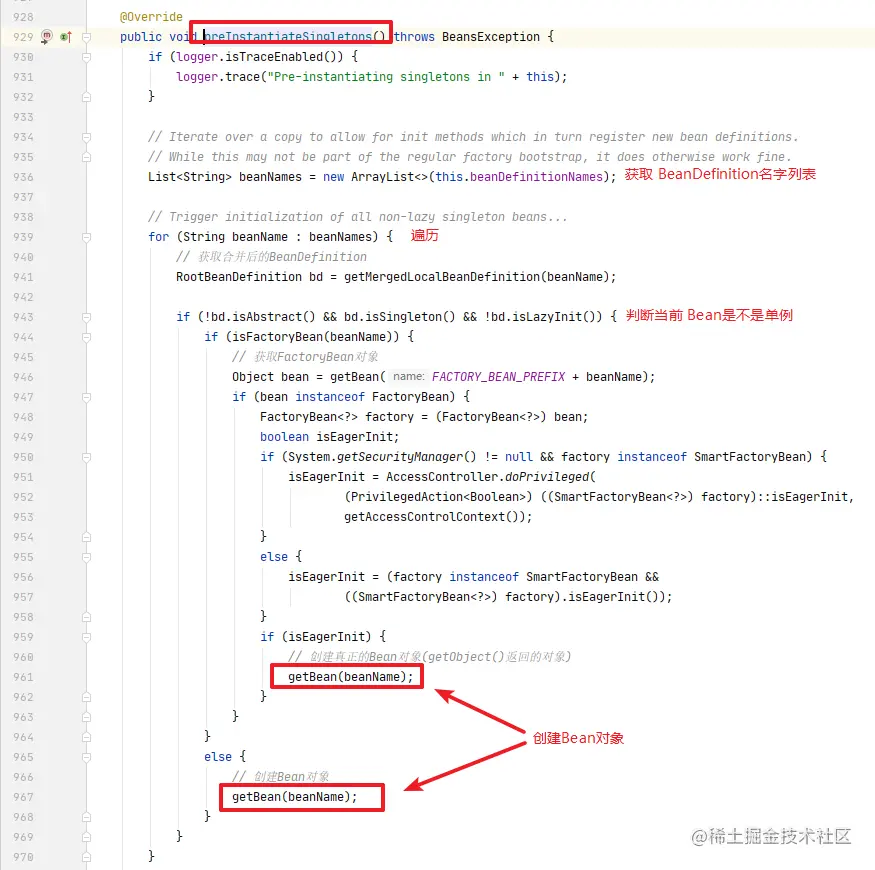The height and width of the screenshot is (870, 875).
Task: Click line number 936 in the gutter
Action: coord(23,177)
